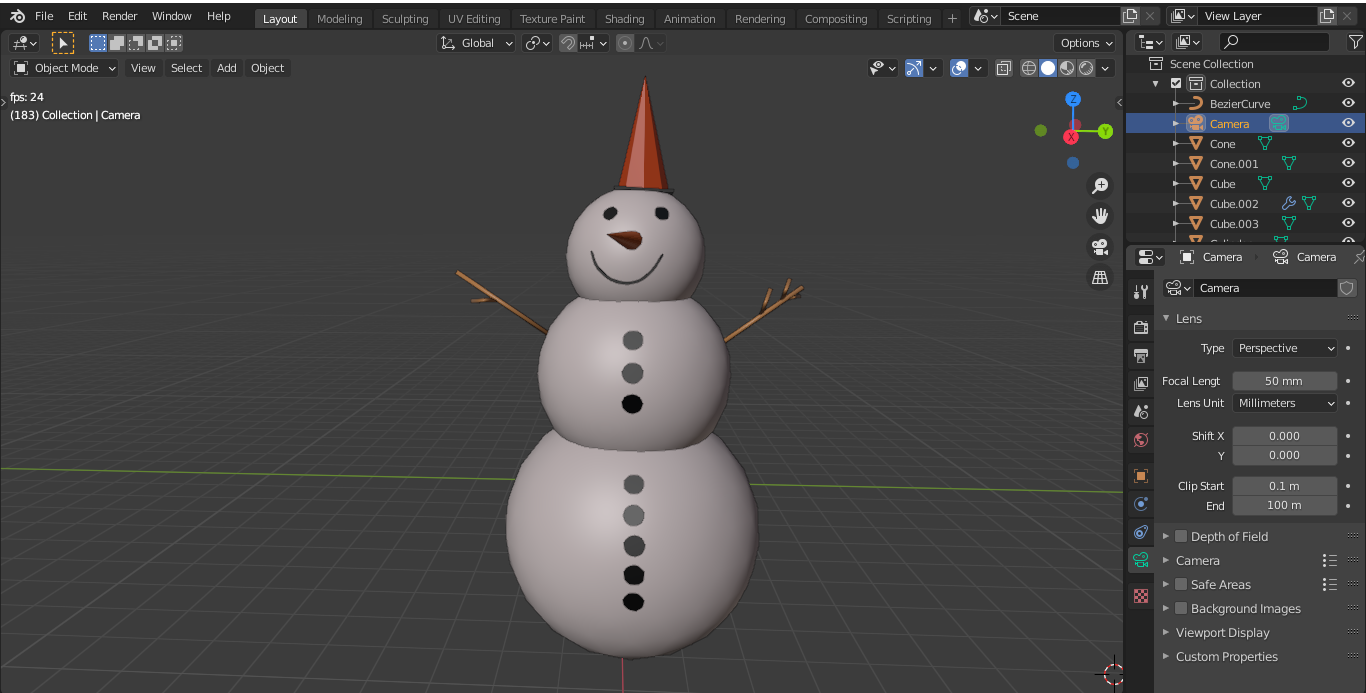This screenshot has height=693, width=1366.
Task: Click the Blender logo icon
Action: [x=18, y=16]
